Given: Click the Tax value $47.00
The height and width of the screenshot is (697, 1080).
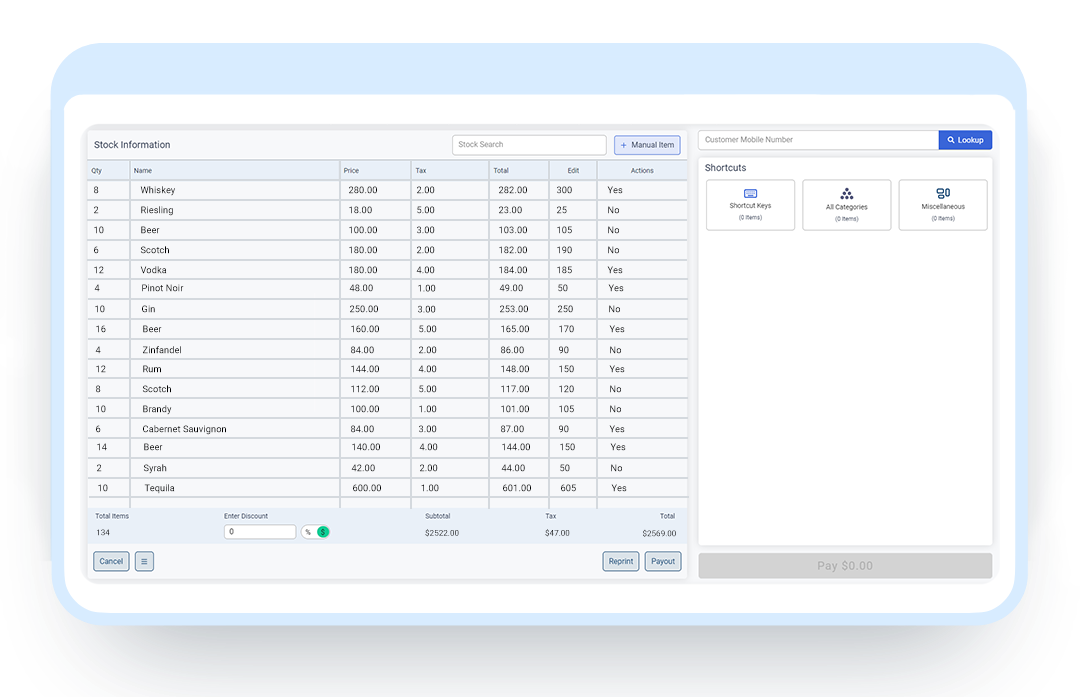Looking at the screenshot, I should pyautogui.click(x=557, y=533).
